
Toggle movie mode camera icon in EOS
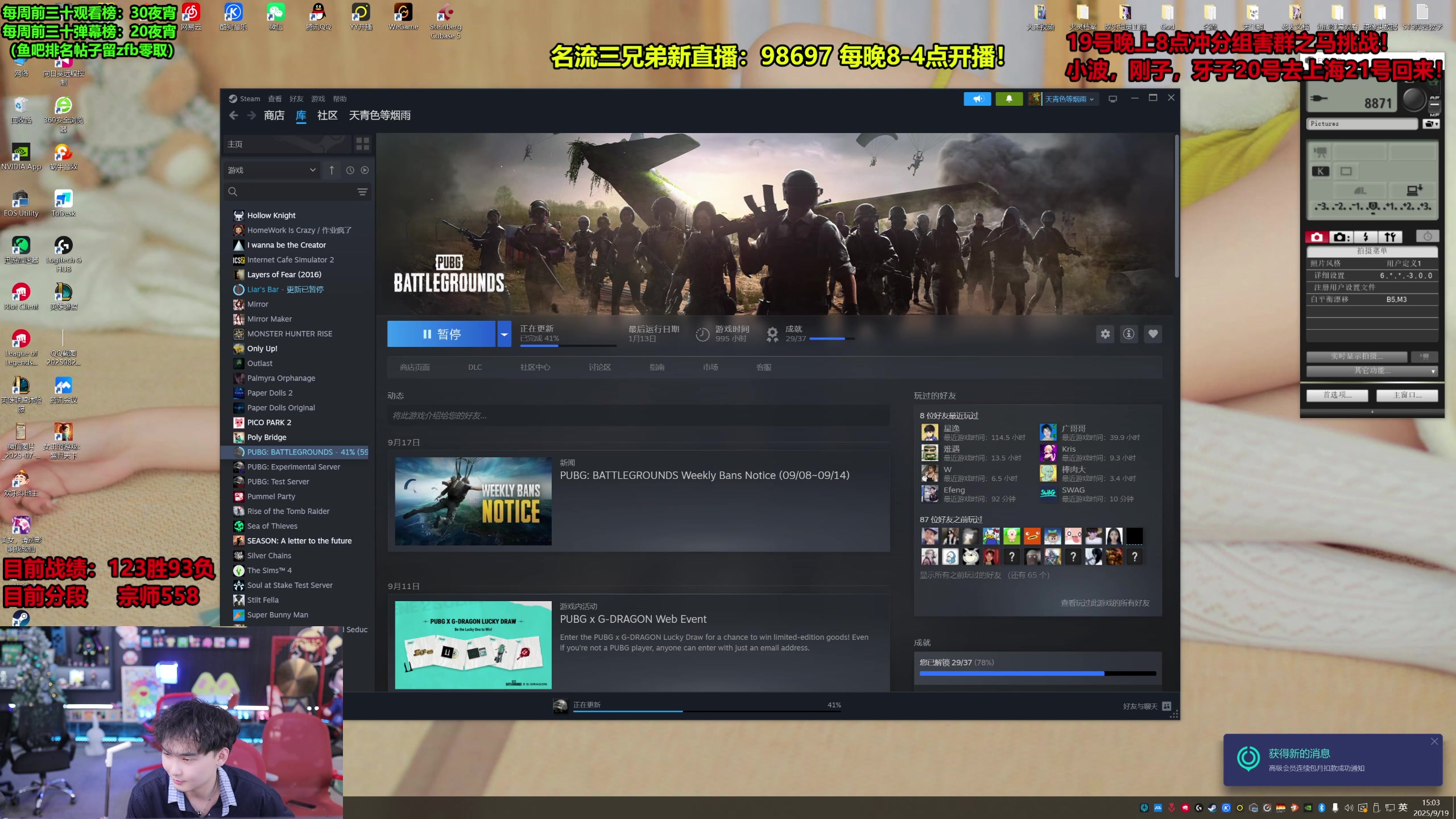[x=1321, y=152]
